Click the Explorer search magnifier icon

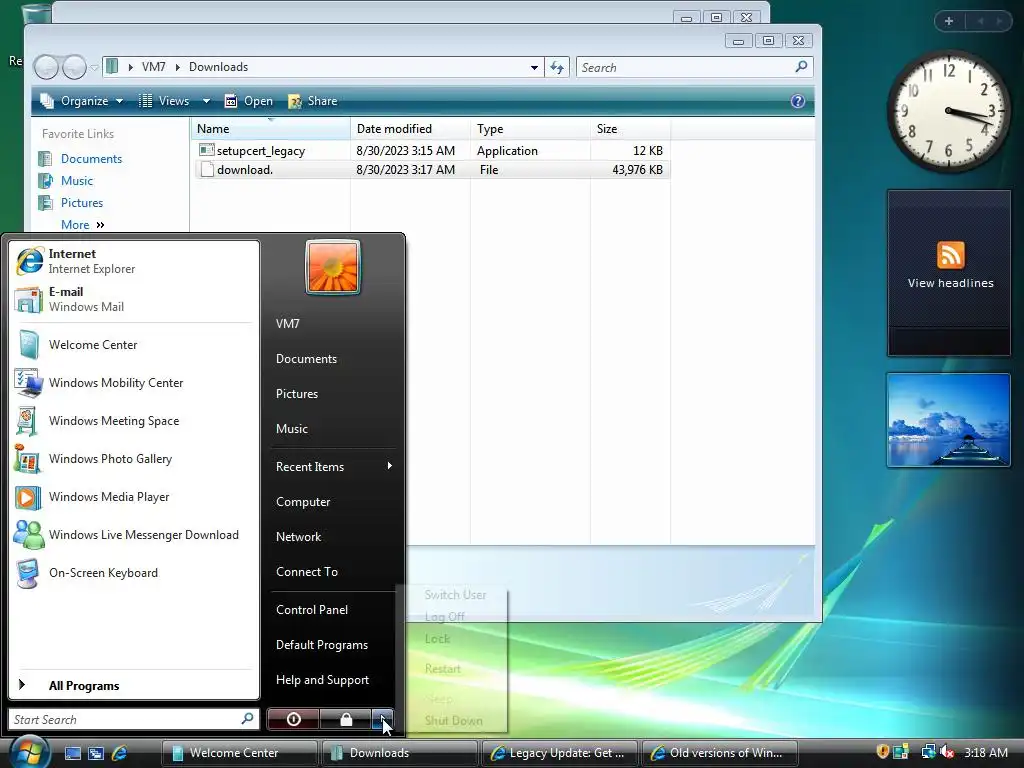801,67
